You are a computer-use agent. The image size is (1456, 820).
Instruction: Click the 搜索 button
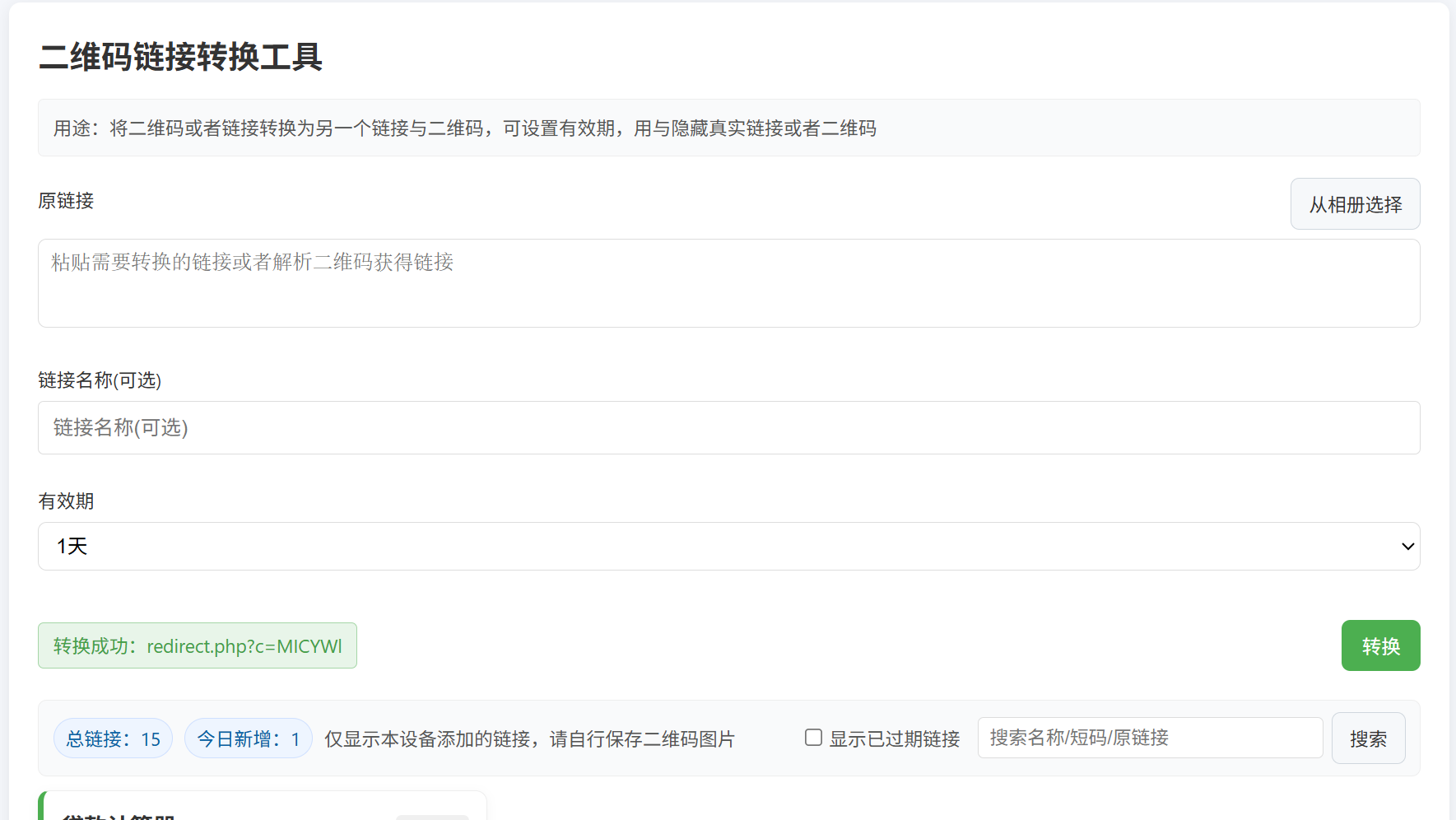click(1368, 738)
